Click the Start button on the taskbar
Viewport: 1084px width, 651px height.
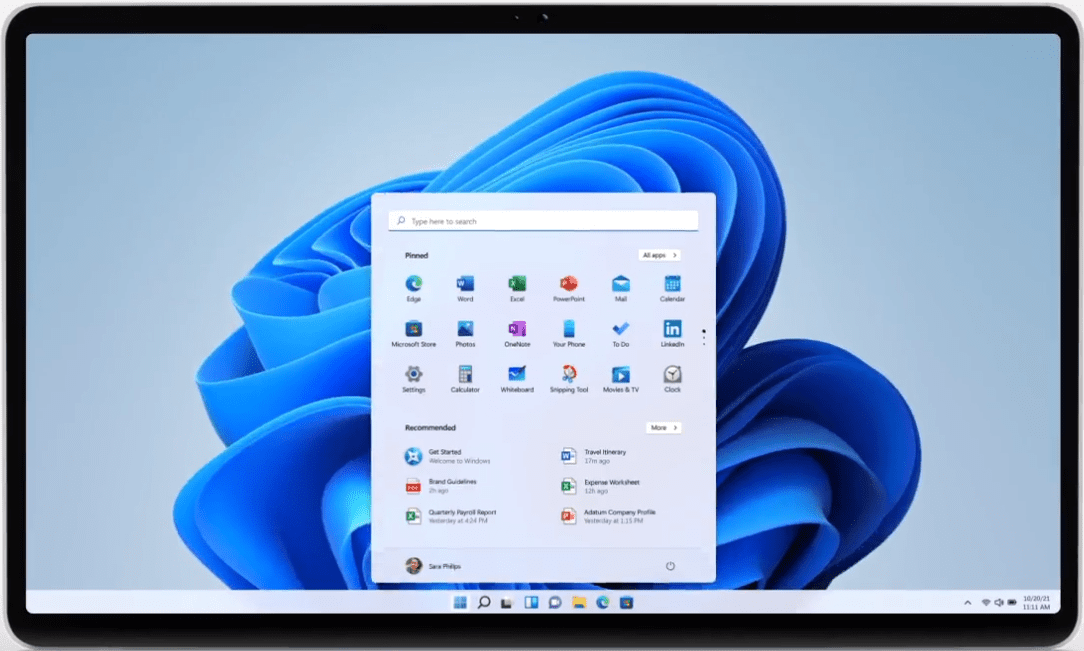click(460, 603)
